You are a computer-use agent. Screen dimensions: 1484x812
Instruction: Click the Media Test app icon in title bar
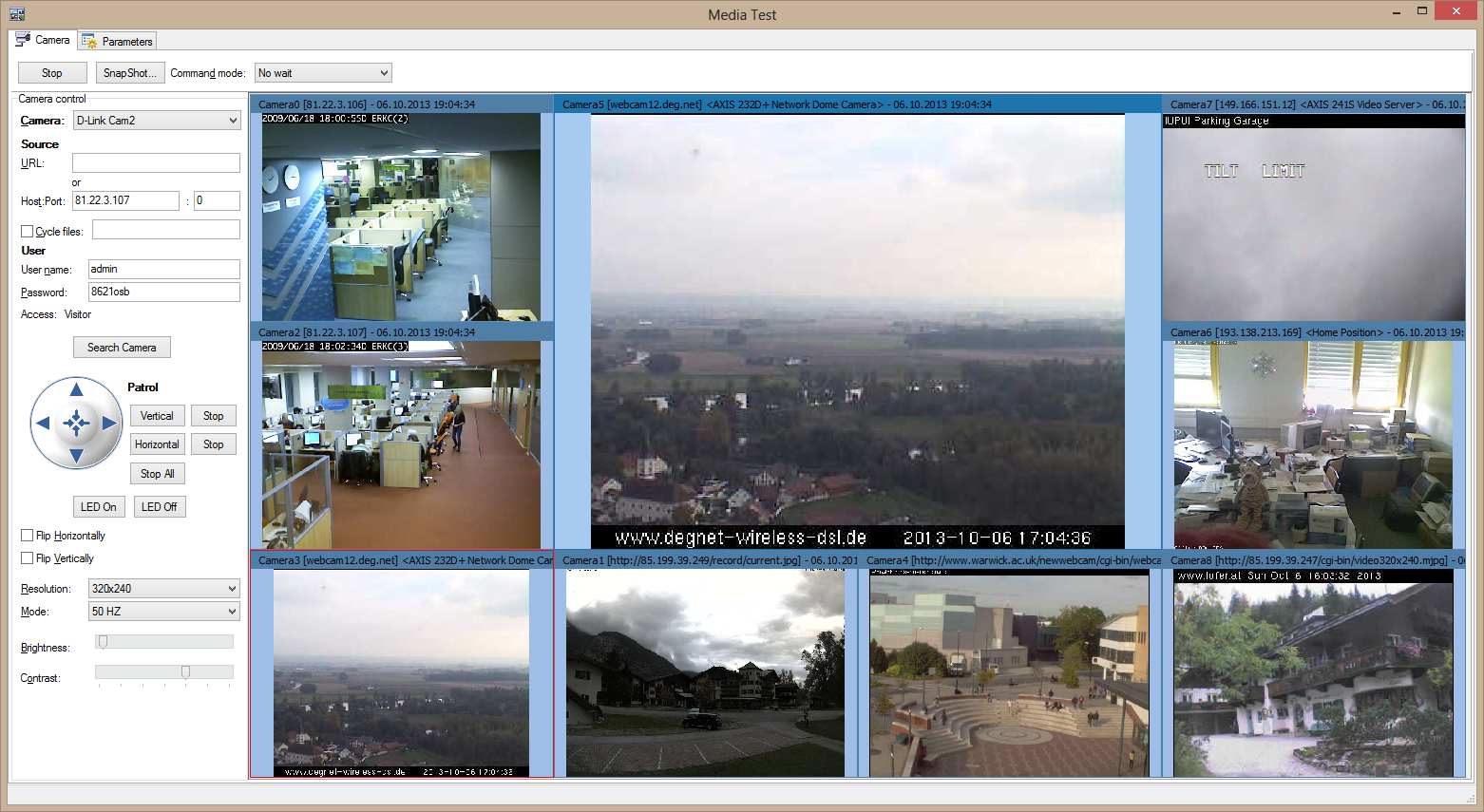(16, 14)
